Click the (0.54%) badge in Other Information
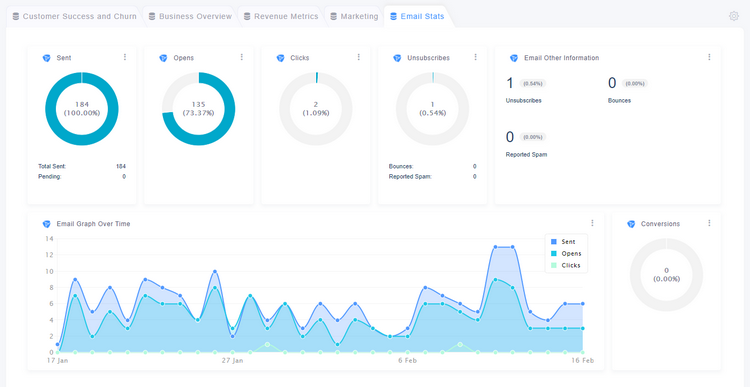This screenshot has width=750, height=387. pyautogui.click(x=533, y=83)
